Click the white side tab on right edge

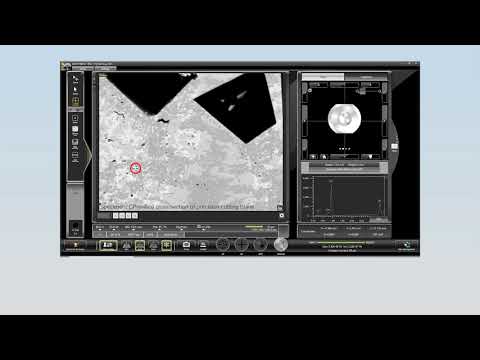click(x=395, y=146)
